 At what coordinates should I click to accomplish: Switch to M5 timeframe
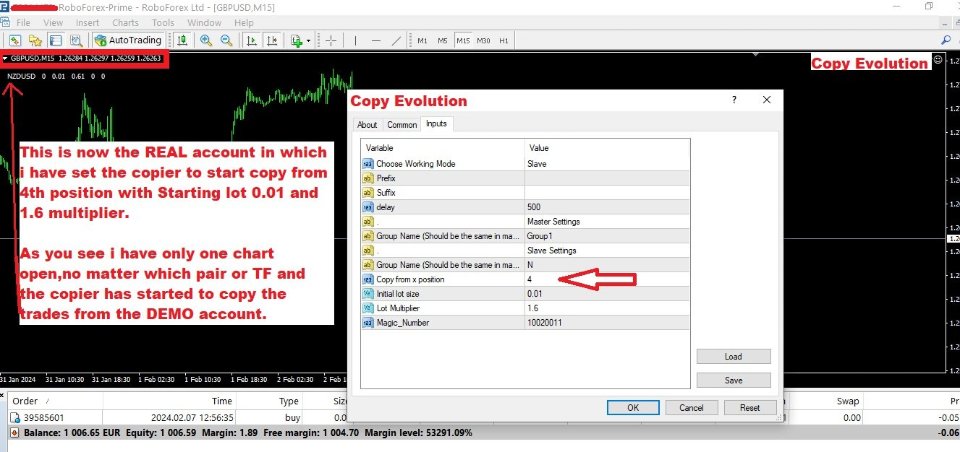tap(443, 40)
